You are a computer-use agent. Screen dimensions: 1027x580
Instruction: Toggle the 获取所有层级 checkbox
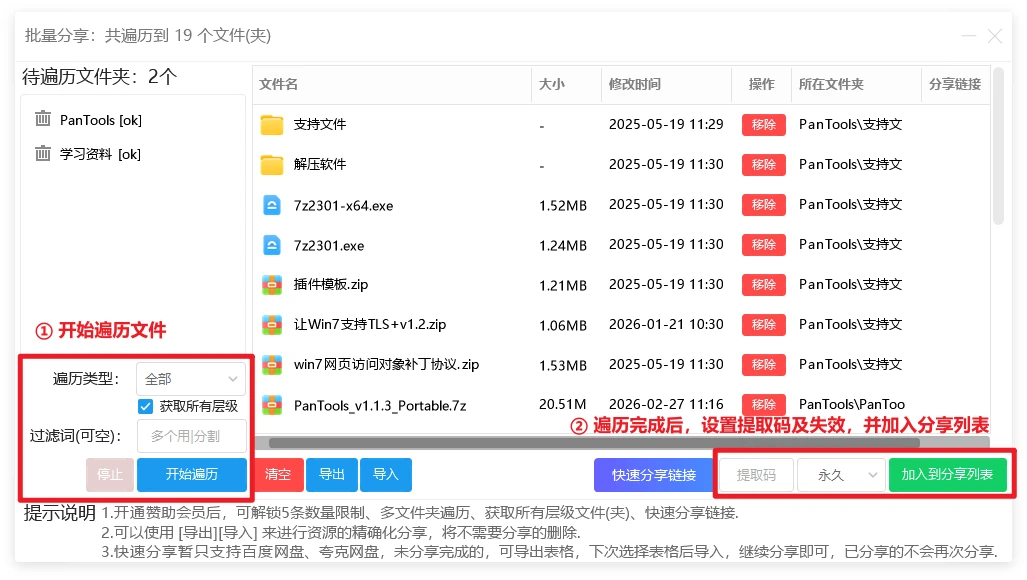(x=146, y=406)
